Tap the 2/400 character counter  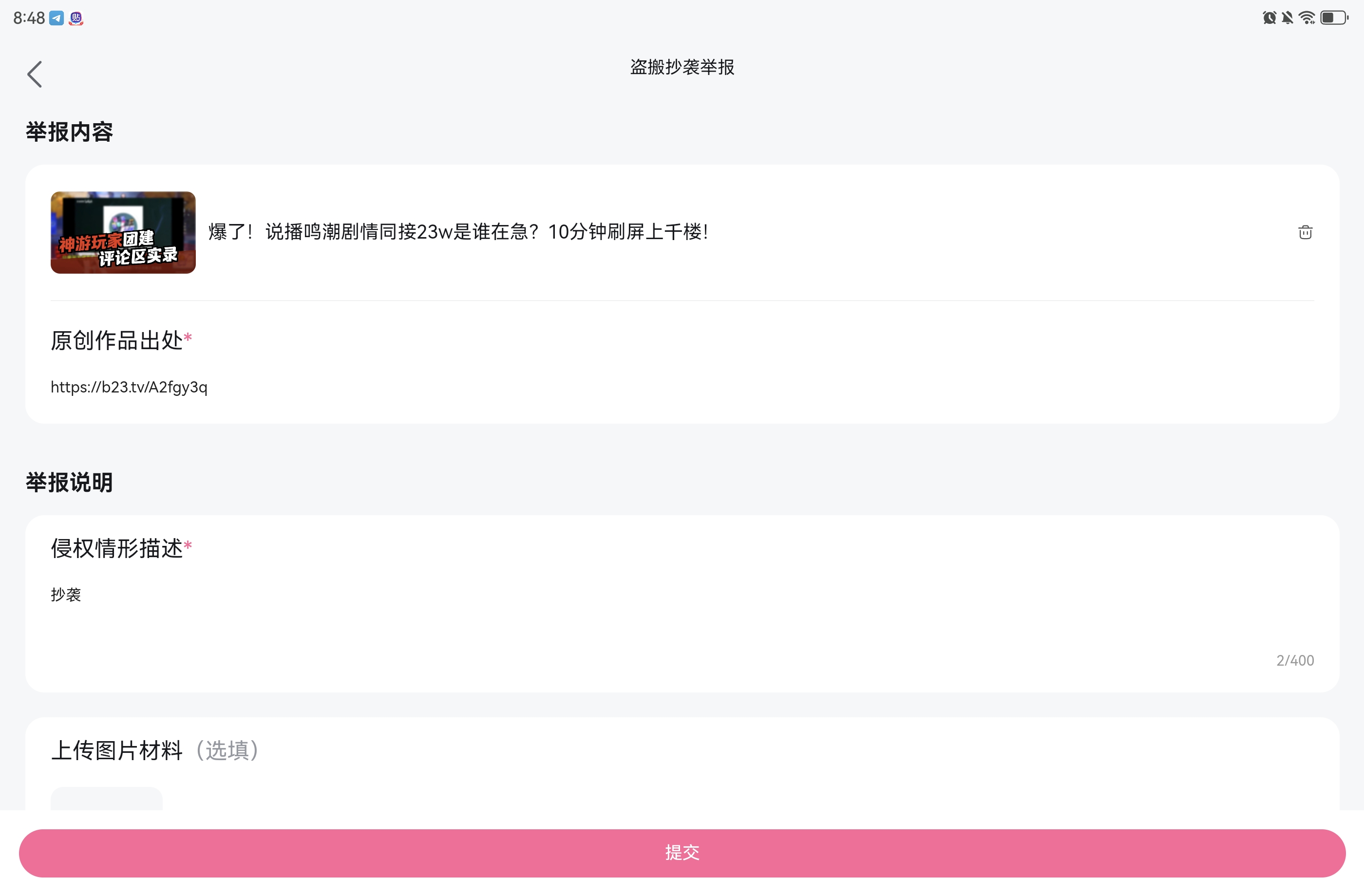1295,660
